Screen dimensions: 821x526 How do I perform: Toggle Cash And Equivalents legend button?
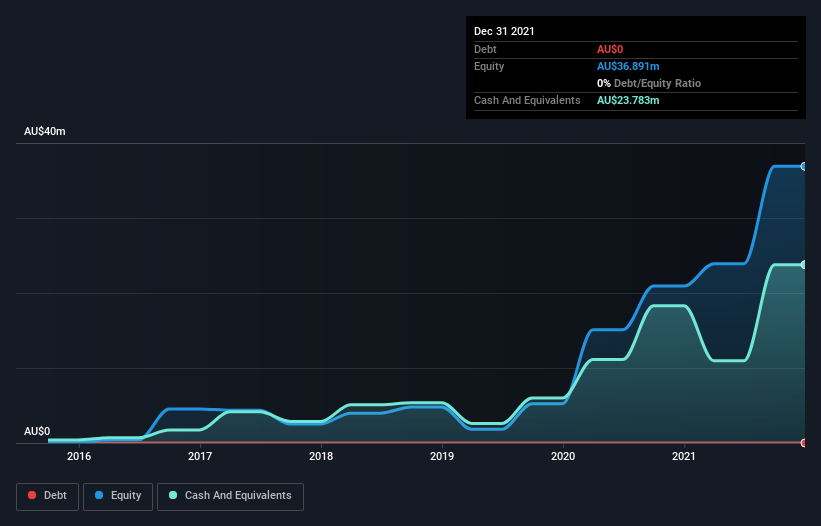pos(230,496)
